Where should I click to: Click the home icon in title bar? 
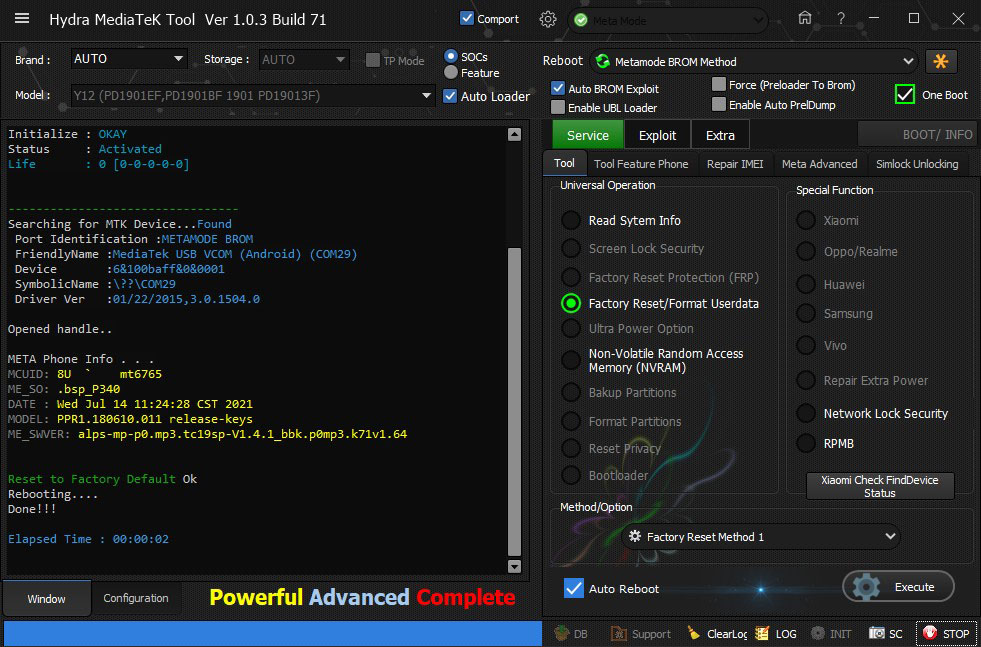pos(805,19)
